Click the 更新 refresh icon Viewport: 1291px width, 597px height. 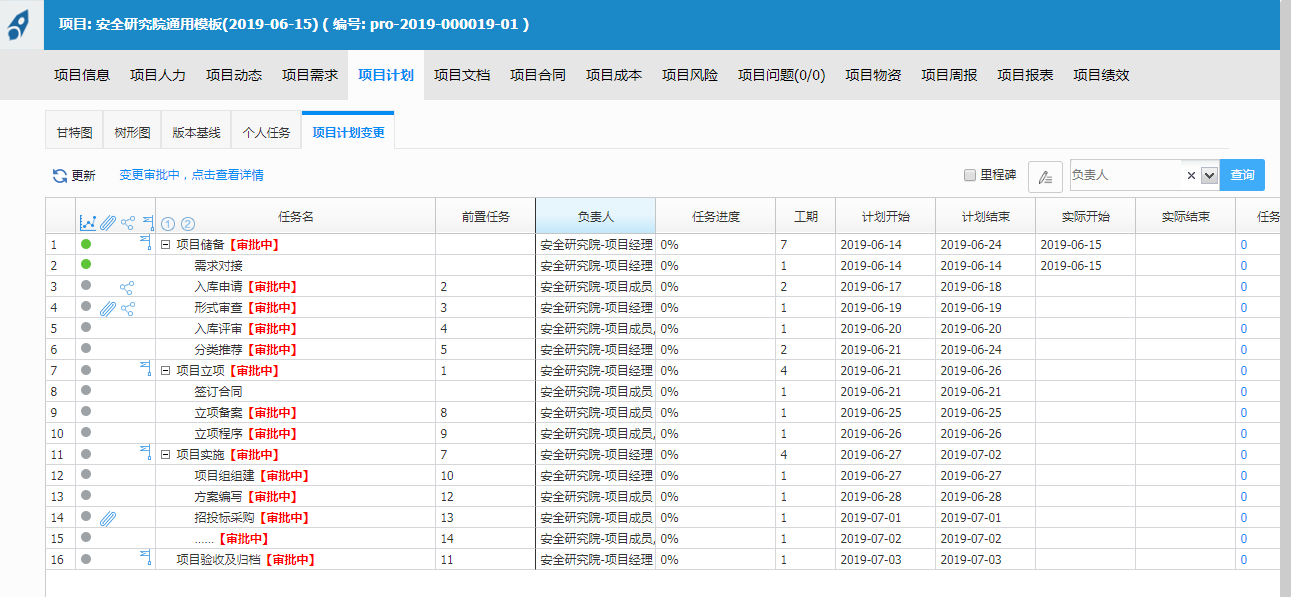coord(60,176)
